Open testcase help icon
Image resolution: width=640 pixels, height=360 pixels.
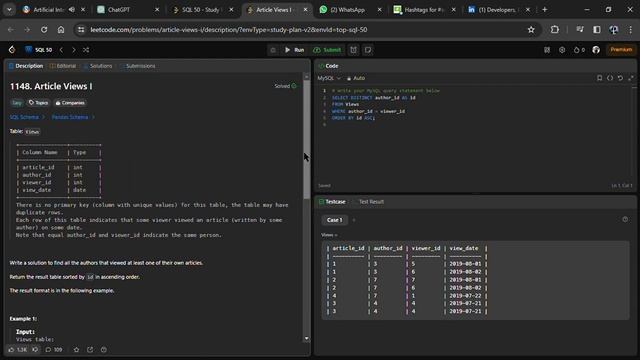pos(625,220)
